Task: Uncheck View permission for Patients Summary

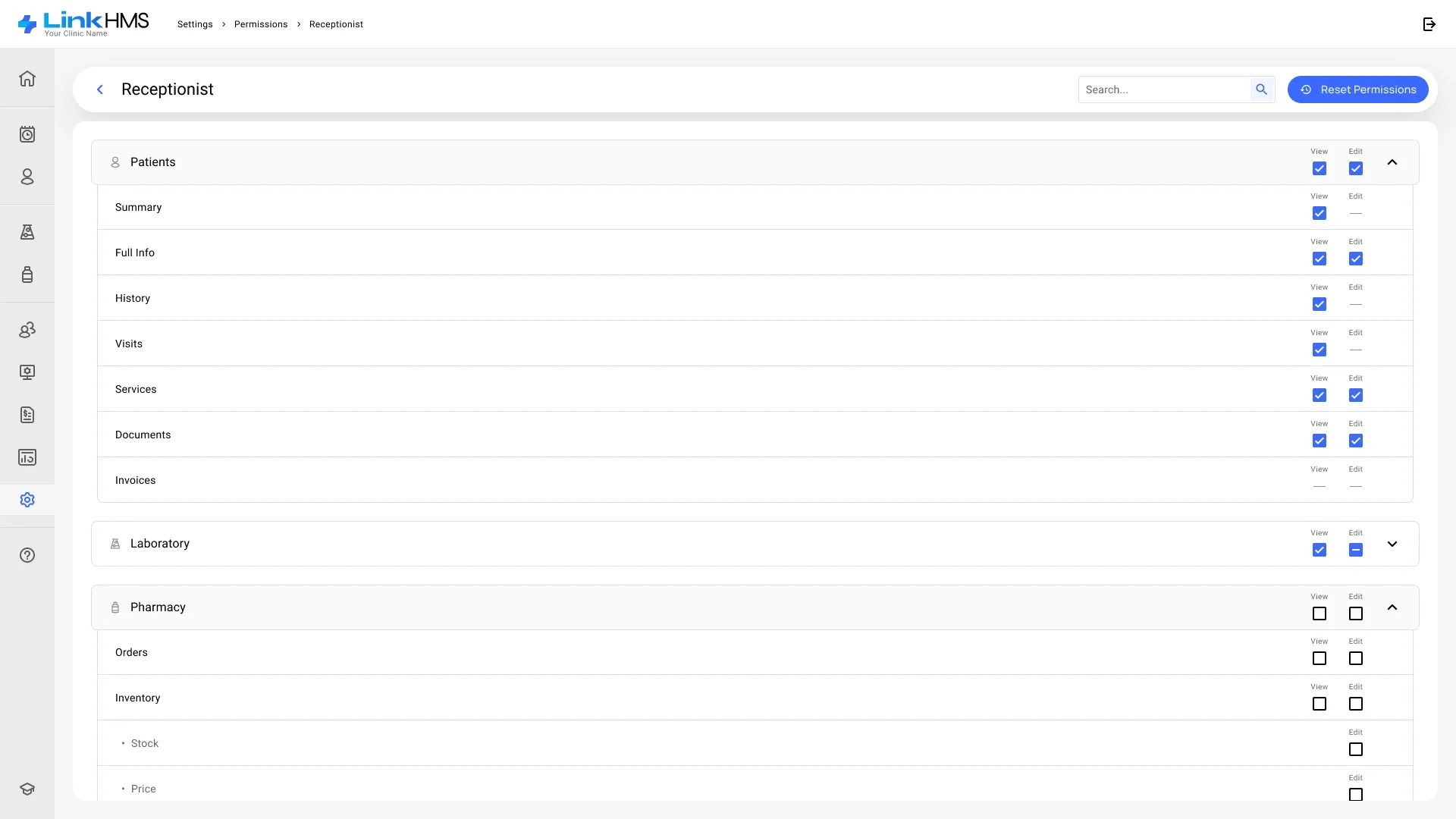Action: 1319,214
